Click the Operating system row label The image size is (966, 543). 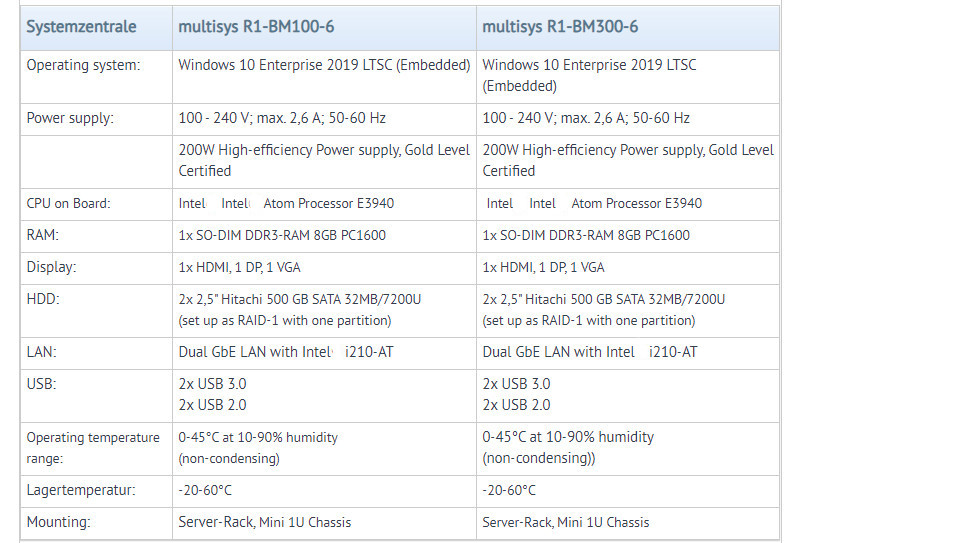(x=83, y=65)
